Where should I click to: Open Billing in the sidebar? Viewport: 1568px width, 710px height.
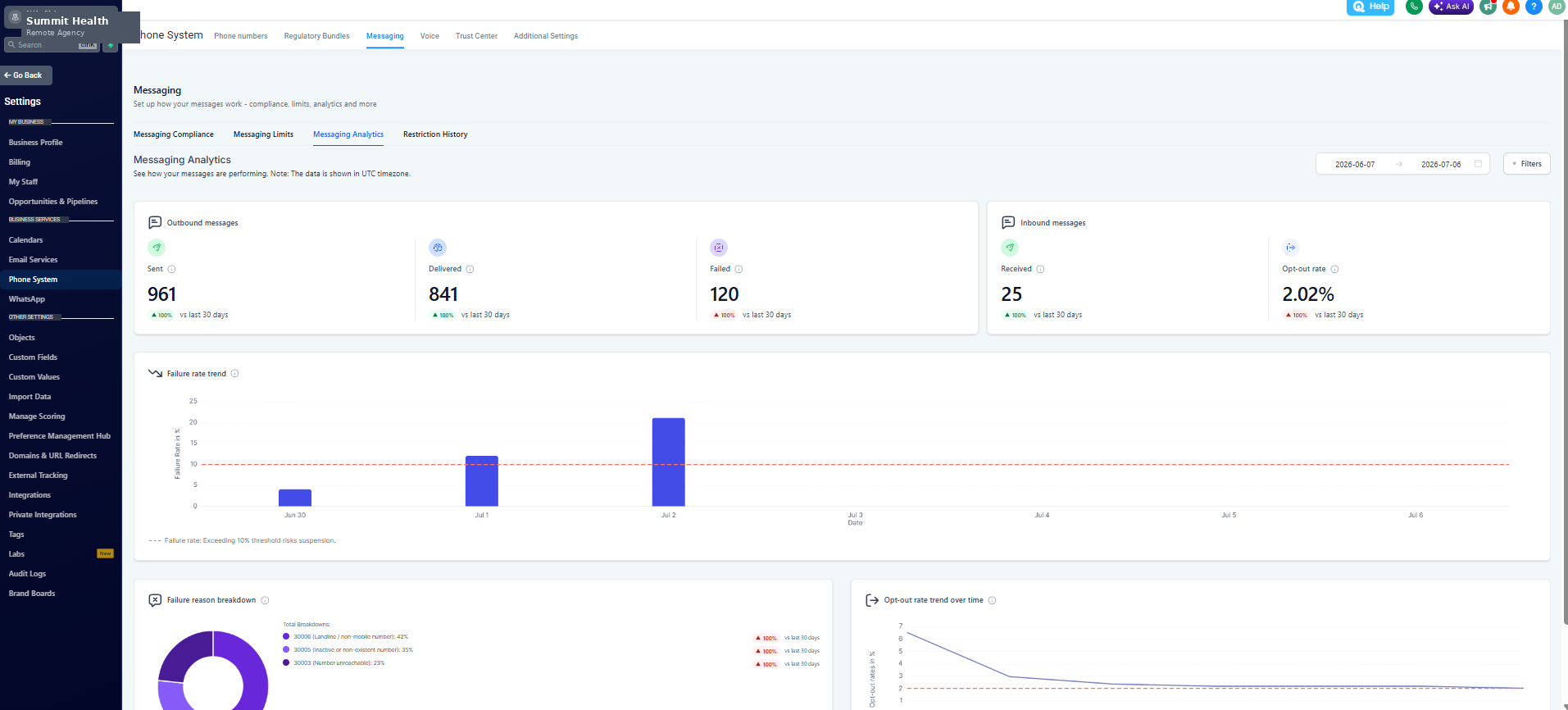pyautogui.click(x=20, y=162)
